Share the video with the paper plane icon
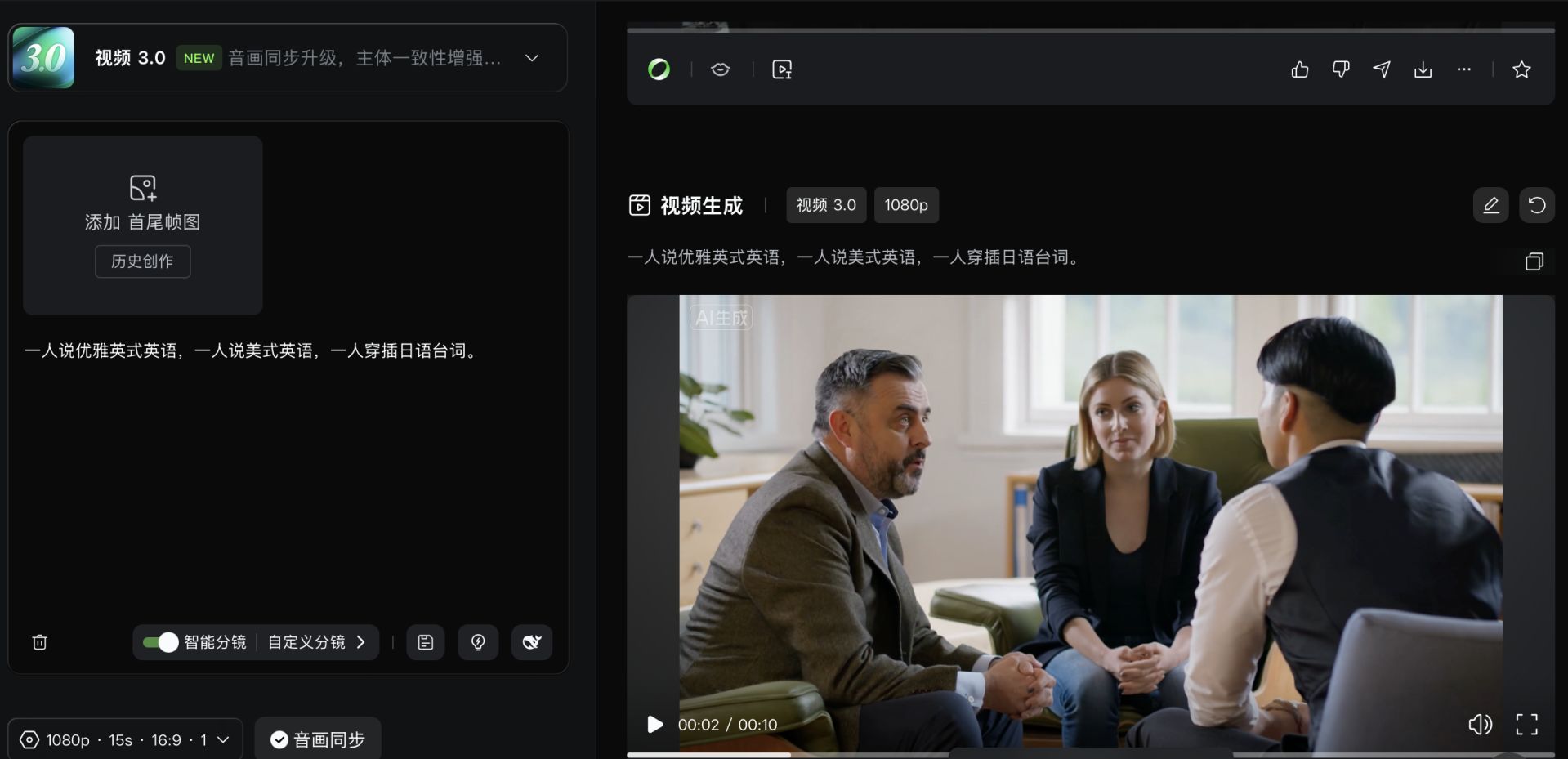This screenshot has width=1568, height=759. pyautogui.click(x=1382, y=69)
